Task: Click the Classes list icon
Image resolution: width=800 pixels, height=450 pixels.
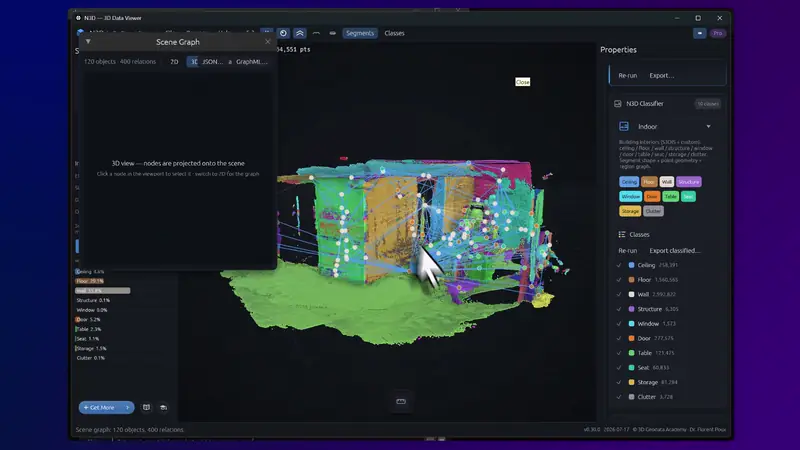Action: pyautogui.click(x=622, y=234)
